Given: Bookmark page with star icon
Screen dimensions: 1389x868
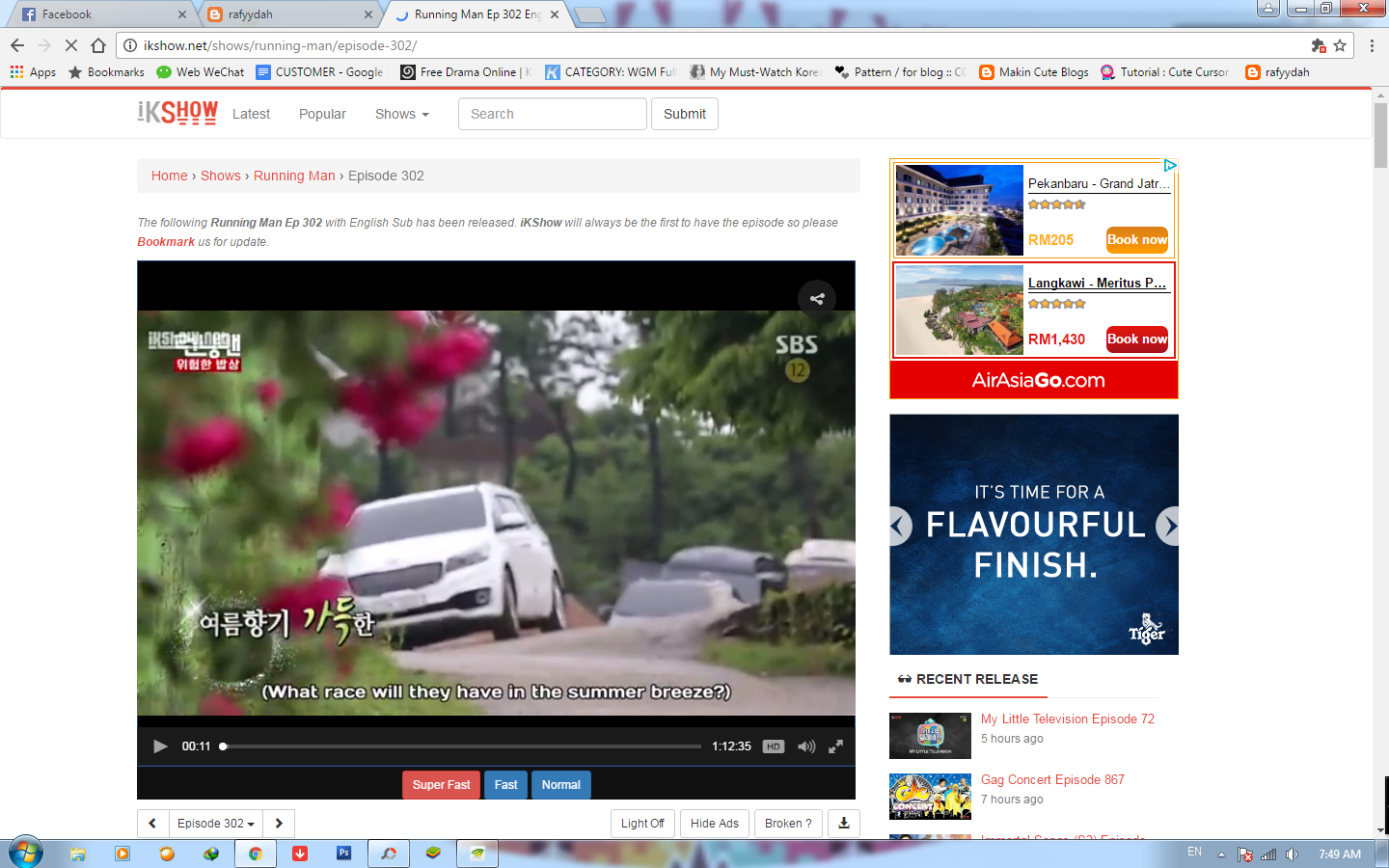Looking at the screenshot, I should (x=1340, y=45).
